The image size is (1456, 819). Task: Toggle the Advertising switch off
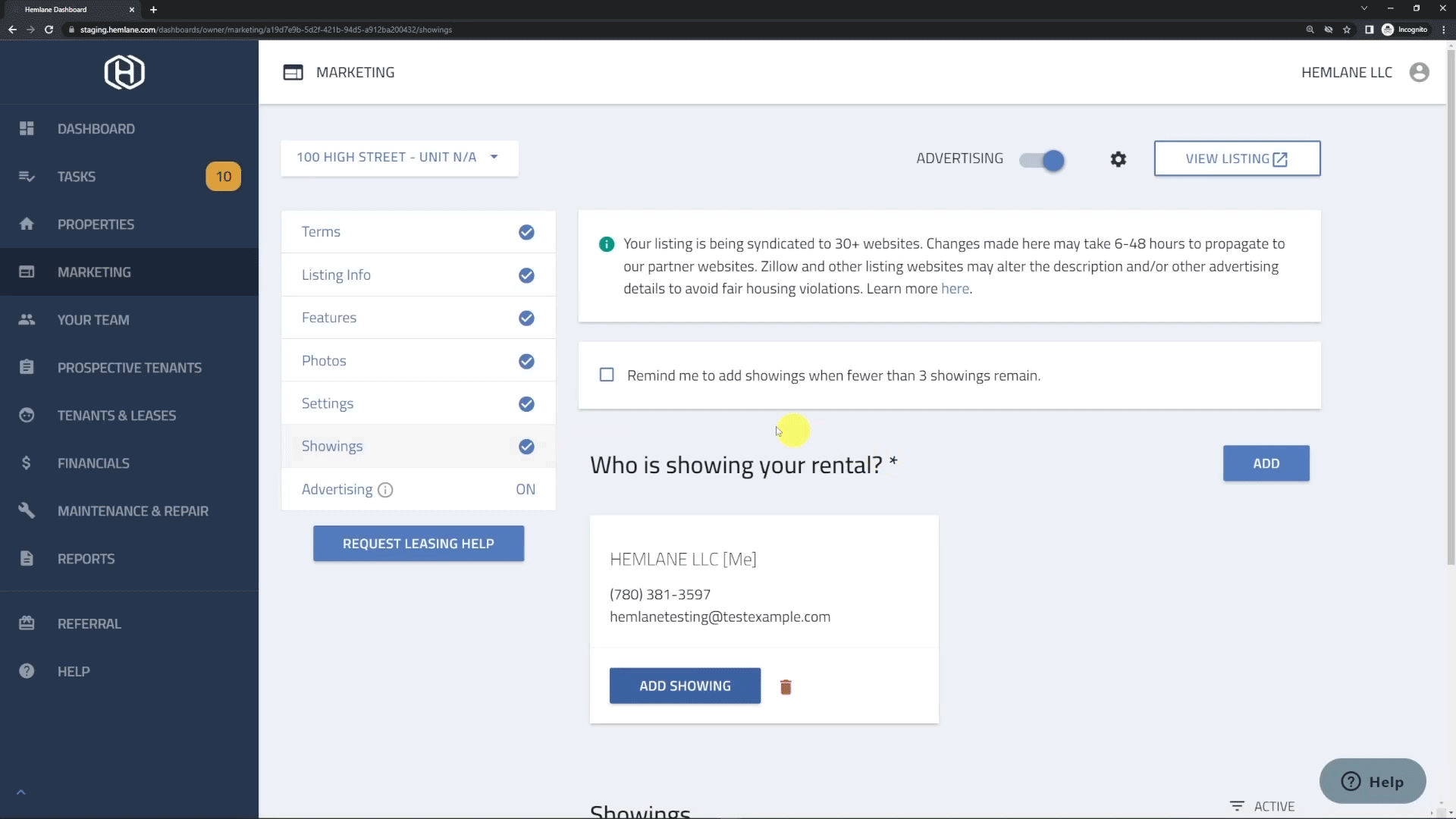tap(1043, 160)
